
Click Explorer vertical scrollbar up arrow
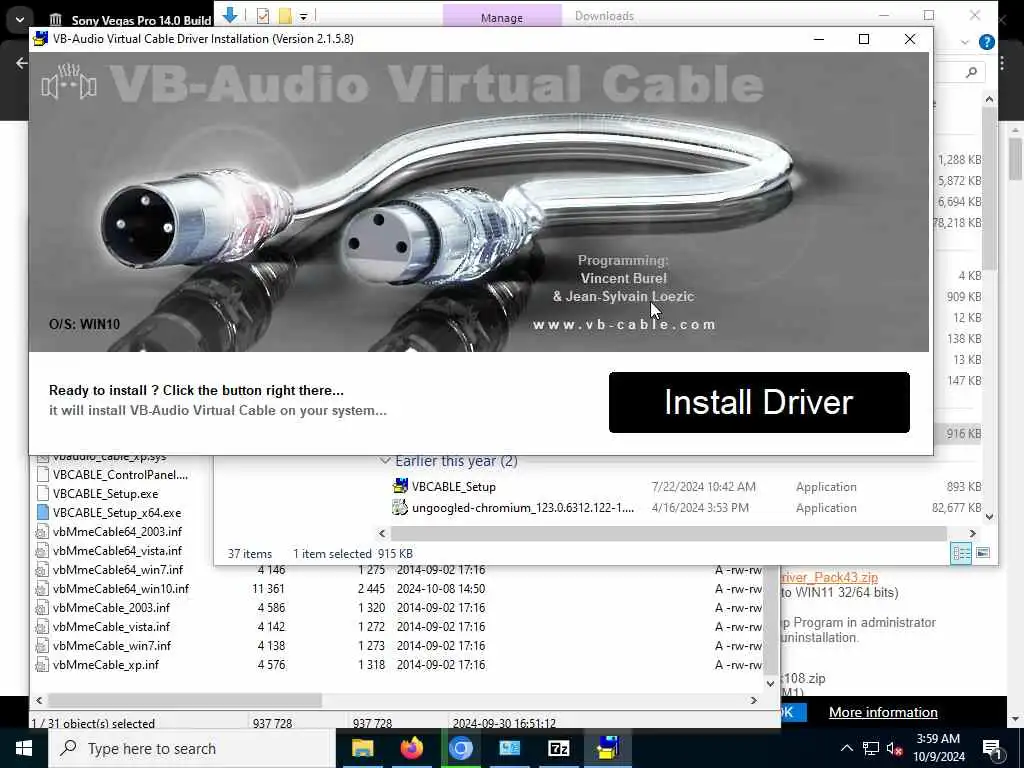pos(989,100)
